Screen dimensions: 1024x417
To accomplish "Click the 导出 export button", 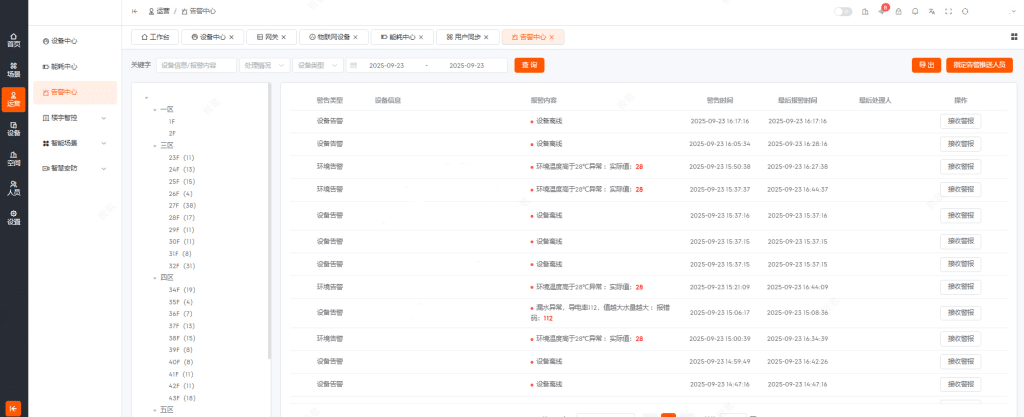I will click(926, 65).
